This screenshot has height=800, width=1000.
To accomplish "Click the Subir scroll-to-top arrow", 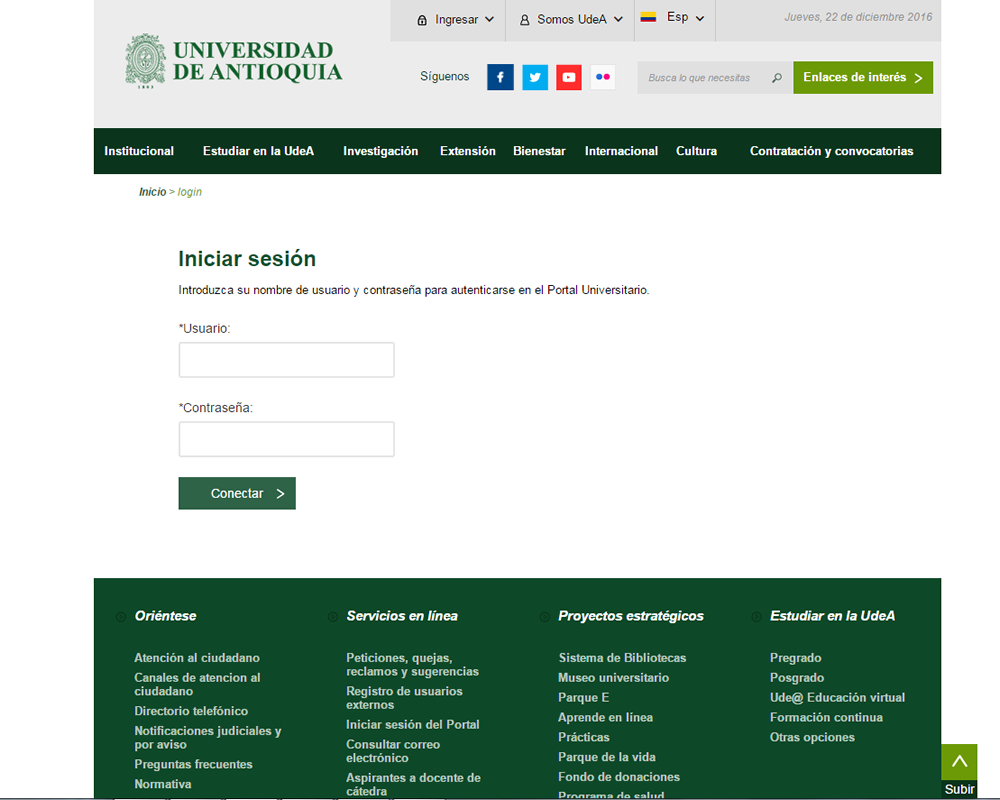I will 959,762.
